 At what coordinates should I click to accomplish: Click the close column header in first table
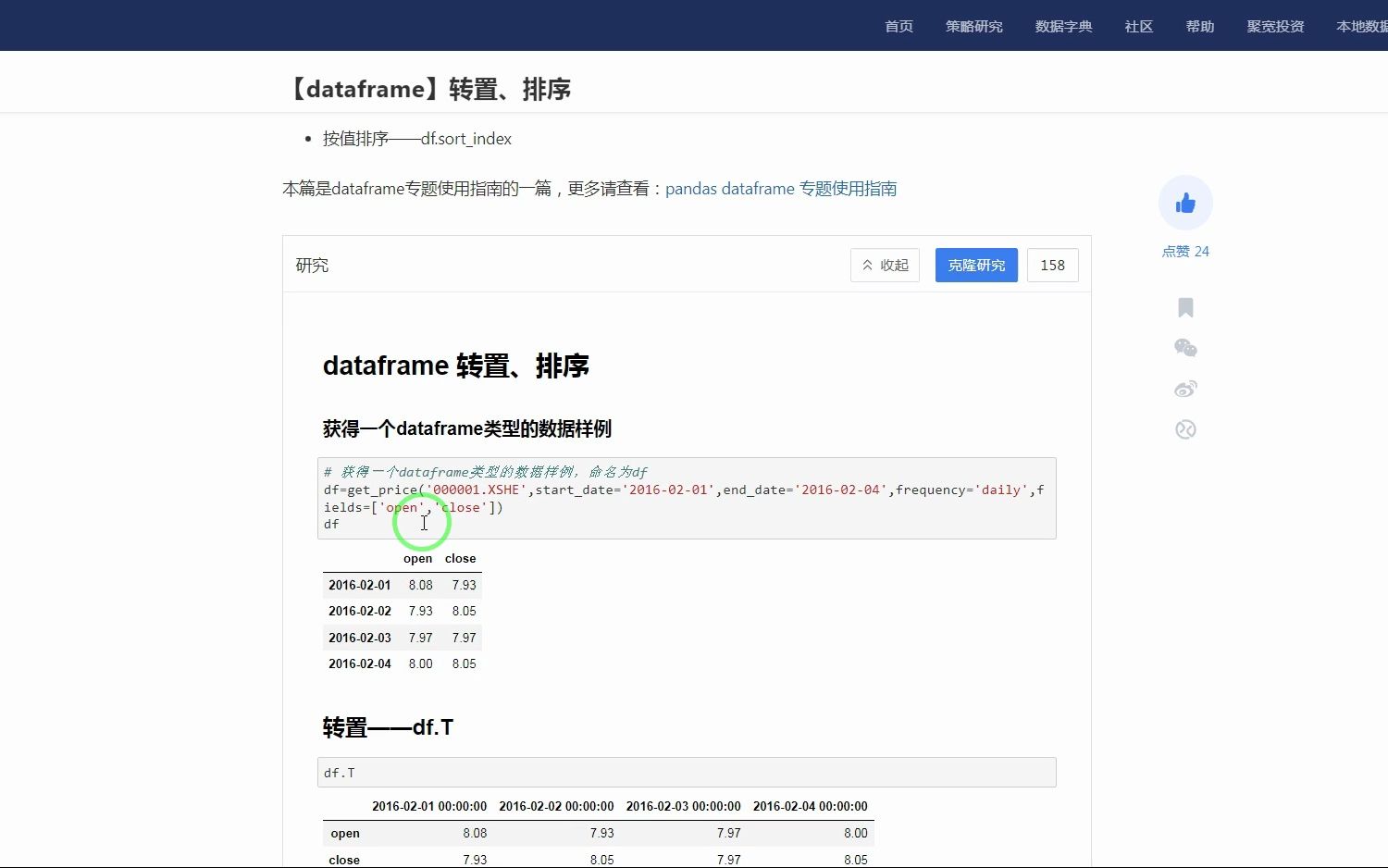coord(460,558)
